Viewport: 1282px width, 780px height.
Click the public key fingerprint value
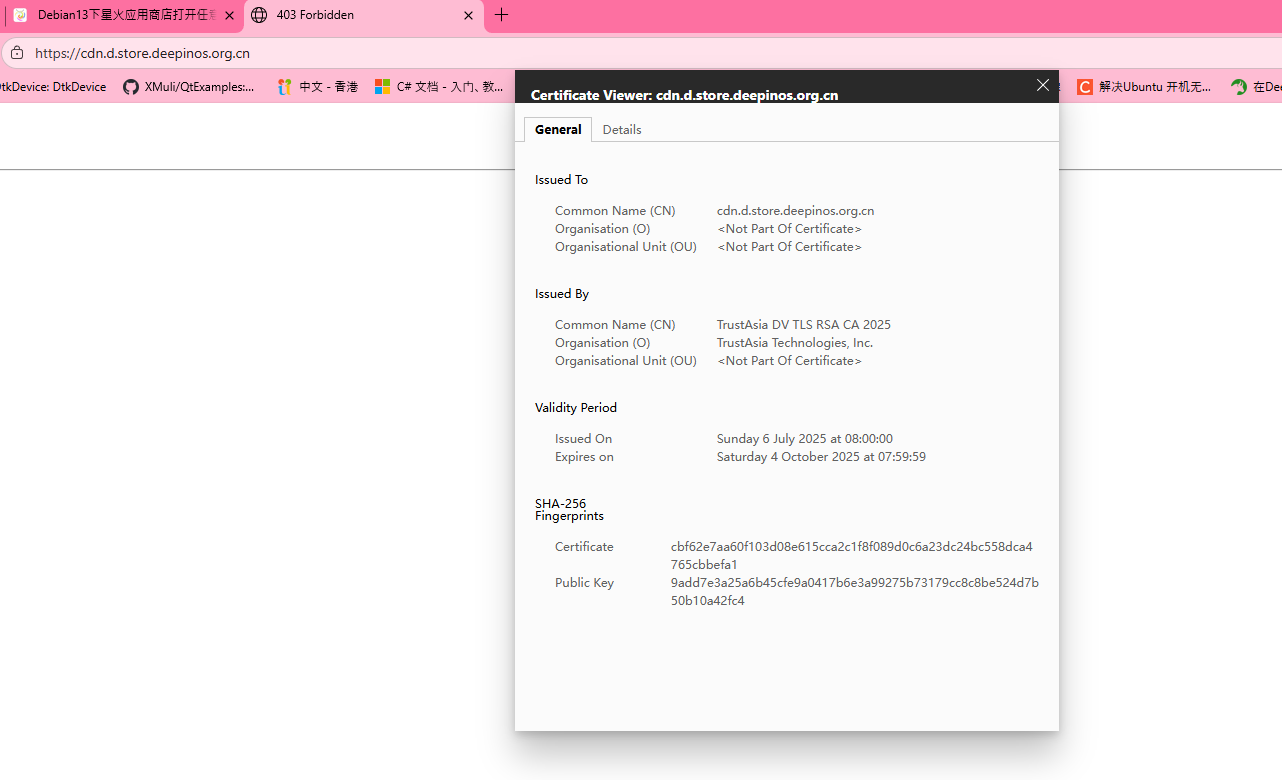pos(854,591)
